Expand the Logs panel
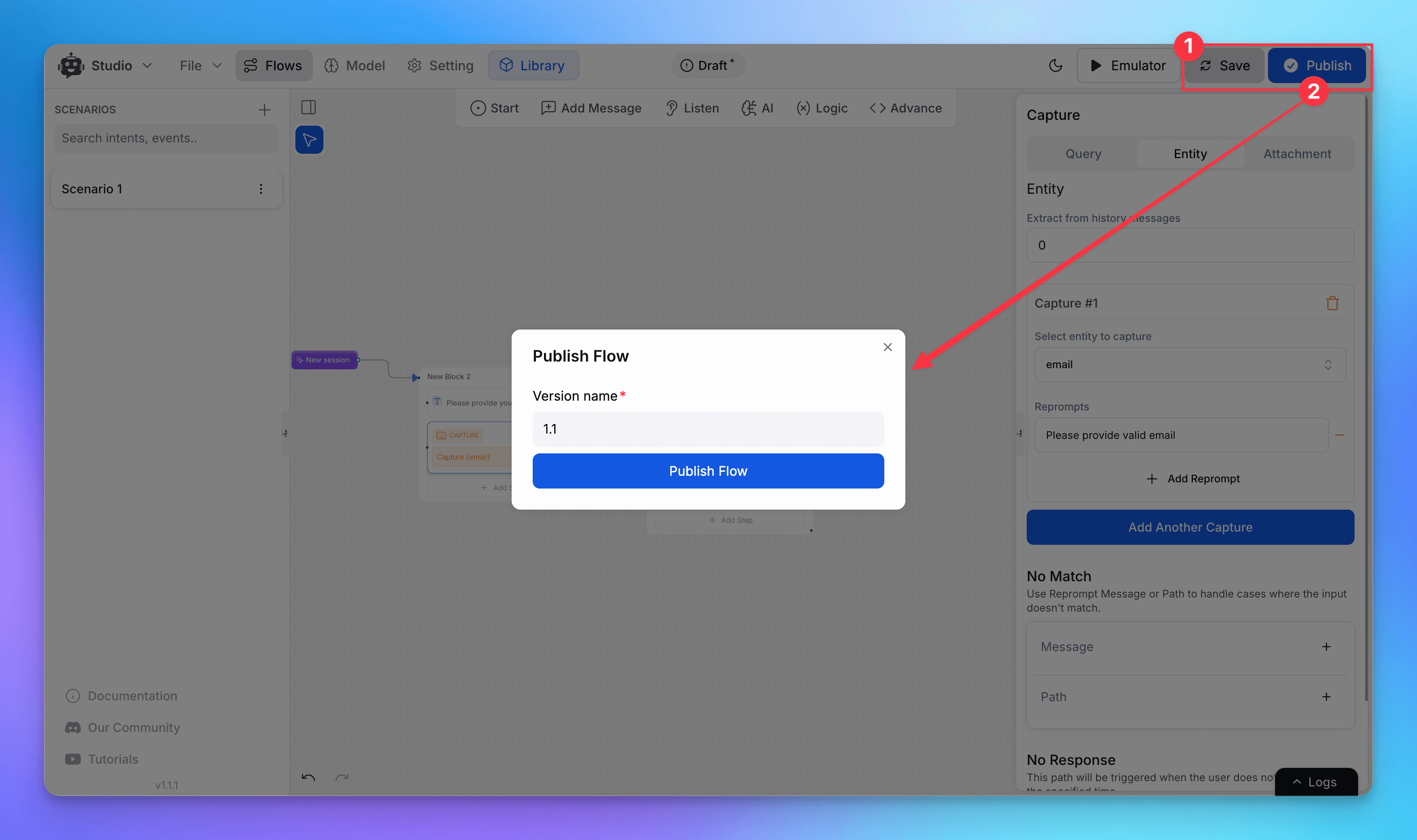The width and height of the screenshot is (1417, 840). pos(1315,782)
